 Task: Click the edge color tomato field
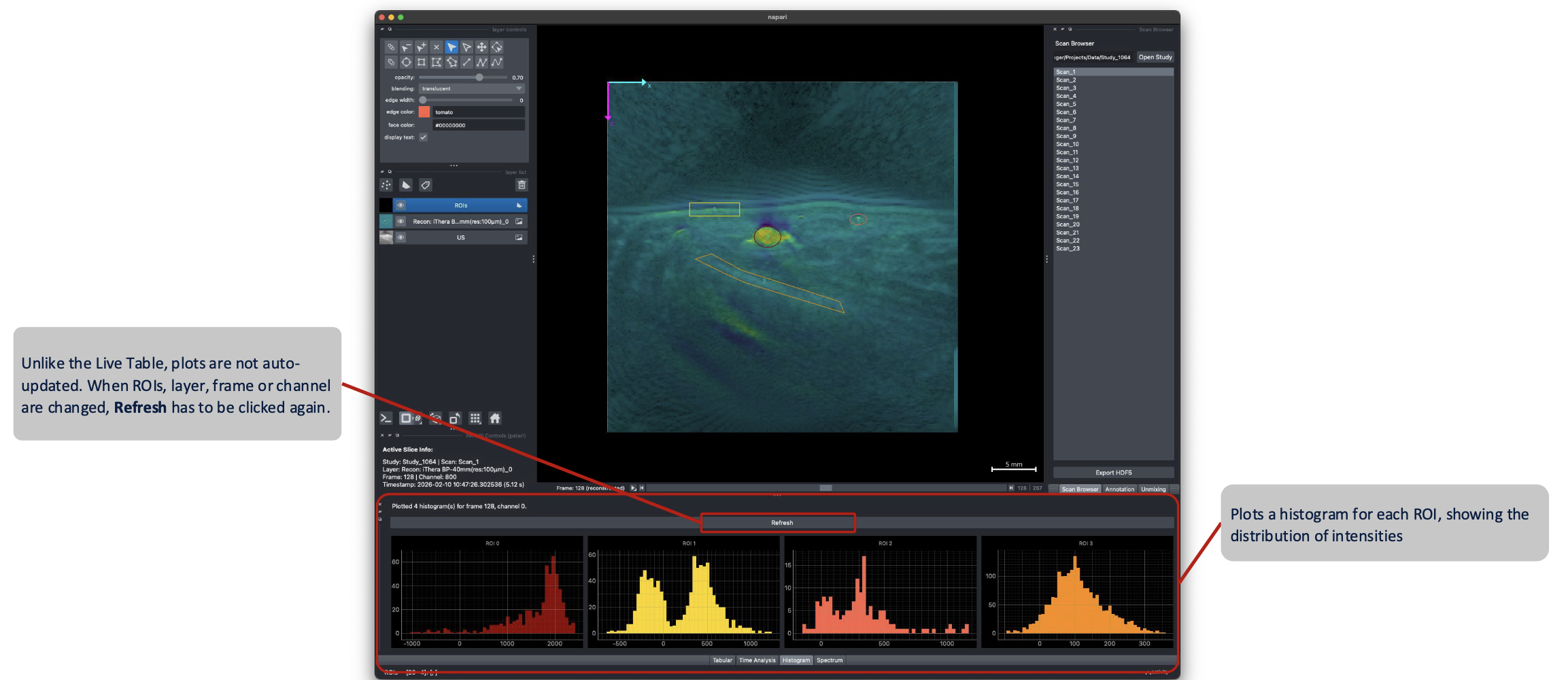[479, 112]
